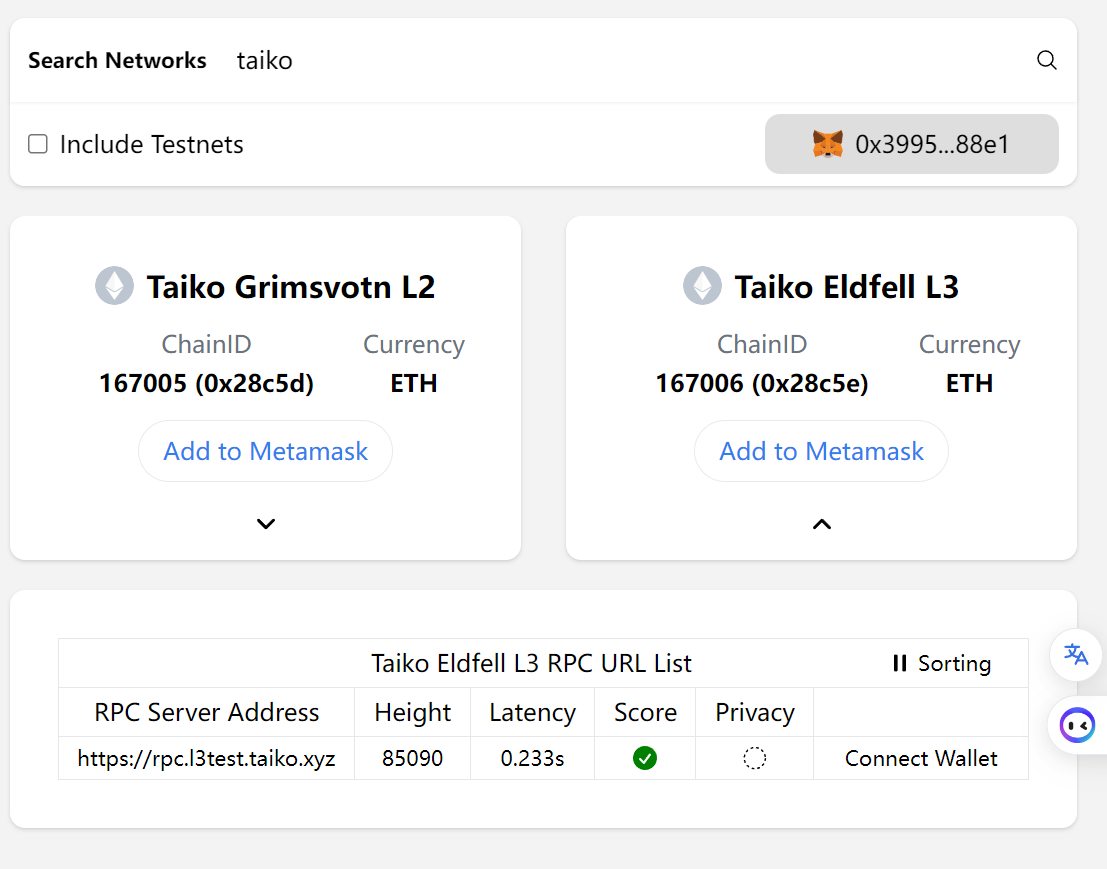Click the Search Networks label
Screen dimensions: 1107x869
pyautogui.click(x=117, y=60)
